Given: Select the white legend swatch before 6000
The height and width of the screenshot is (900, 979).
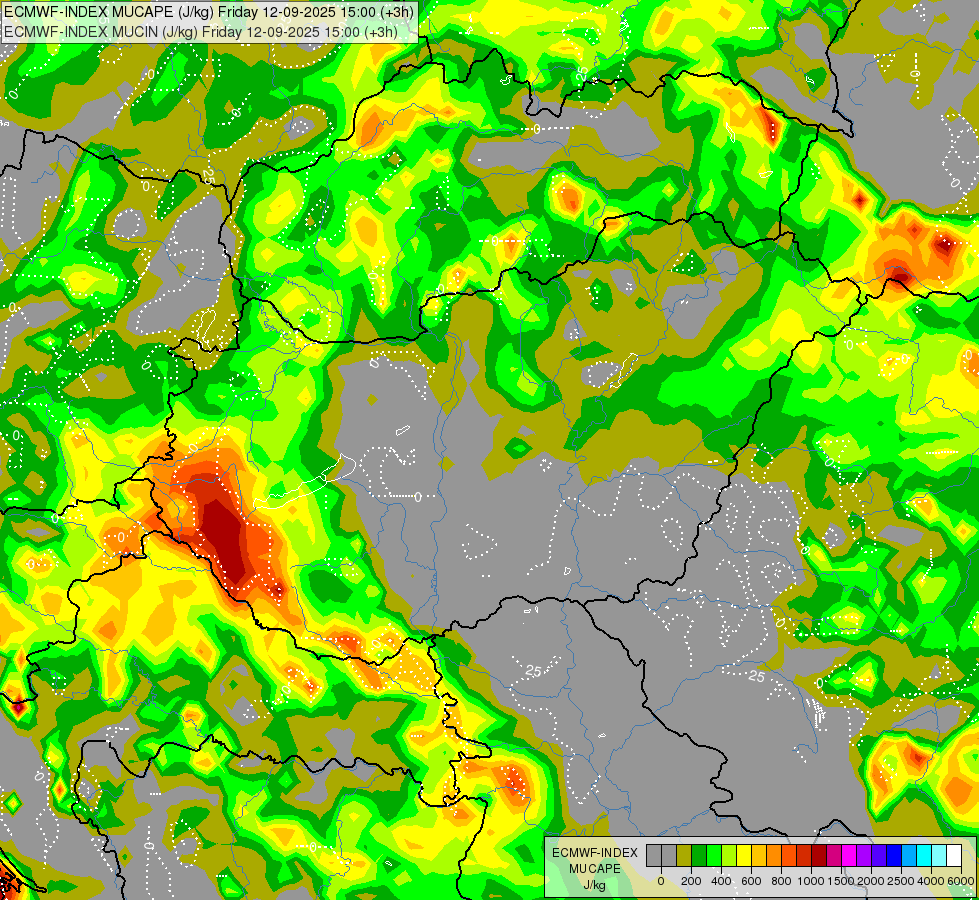Looking at the screenshot, I should click(954, 855).
